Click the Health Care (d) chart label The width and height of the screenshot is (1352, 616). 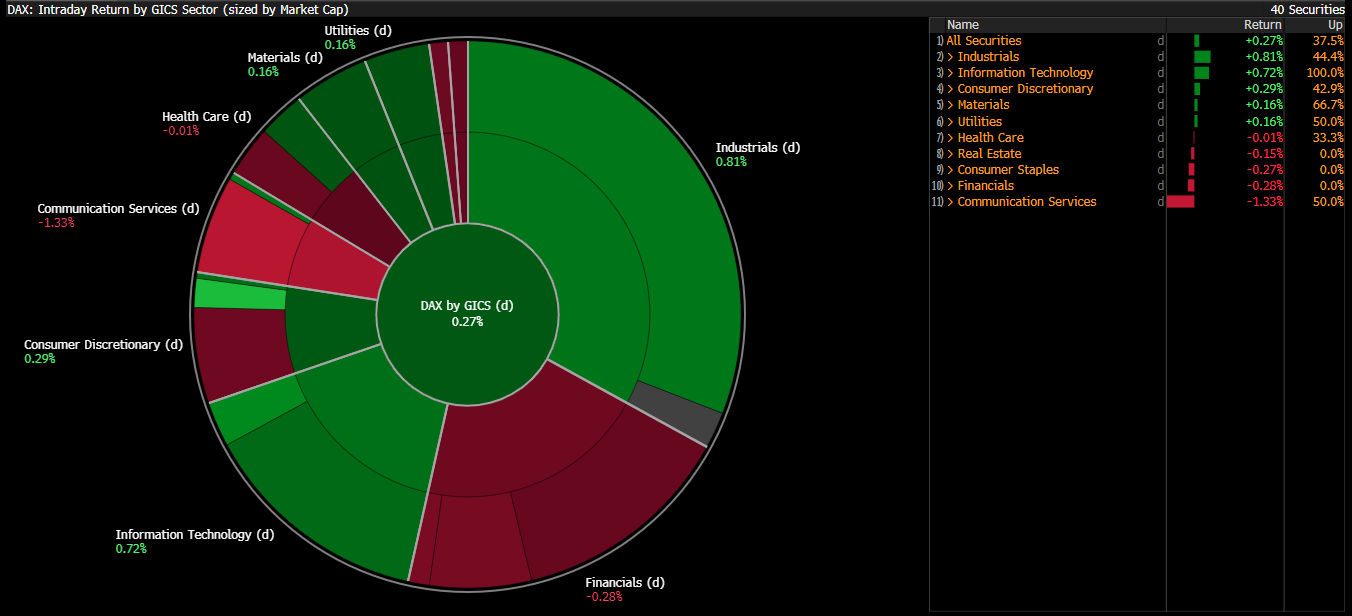pos(206,117)
